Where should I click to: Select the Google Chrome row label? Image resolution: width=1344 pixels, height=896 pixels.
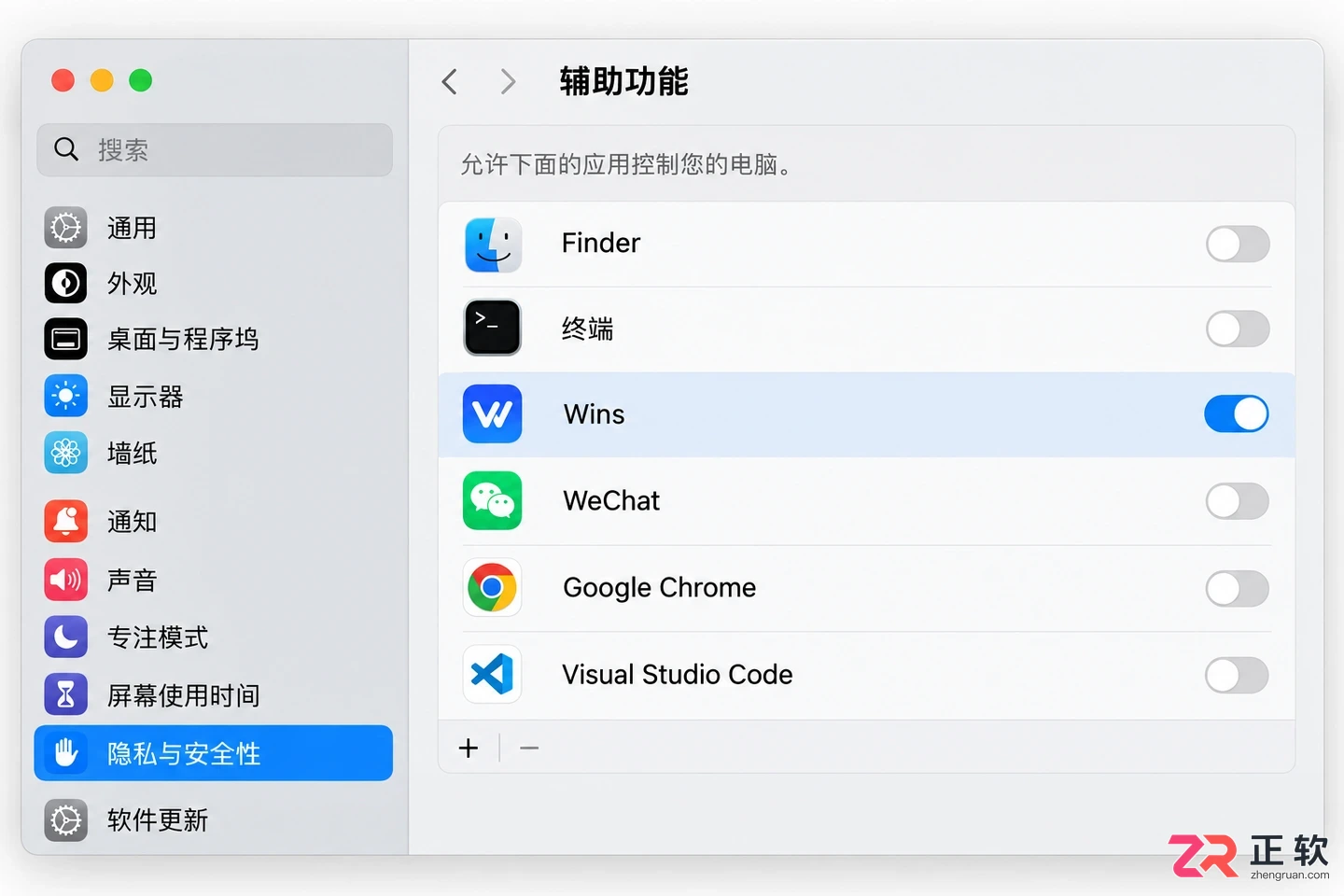[660, 588]
